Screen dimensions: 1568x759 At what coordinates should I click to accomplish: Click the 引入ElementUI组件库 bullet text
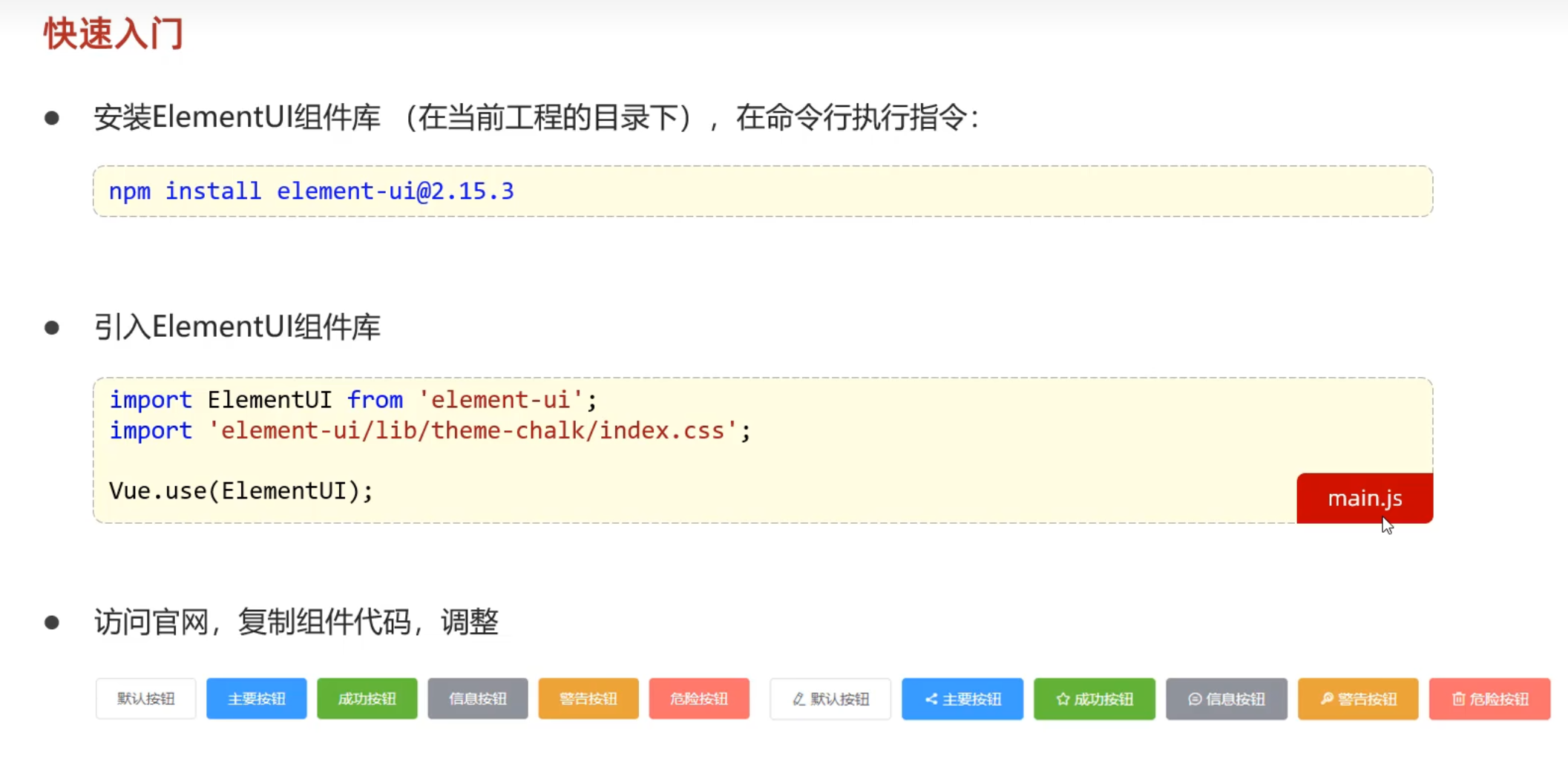tap(237, 326)
